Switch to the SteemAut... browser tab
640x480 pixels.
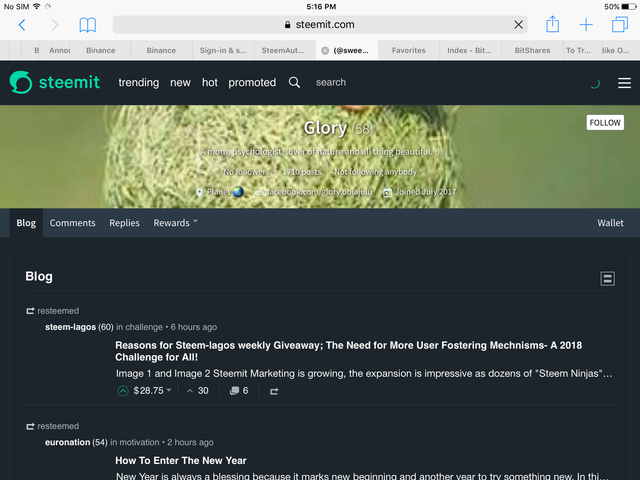pos(283,51)
